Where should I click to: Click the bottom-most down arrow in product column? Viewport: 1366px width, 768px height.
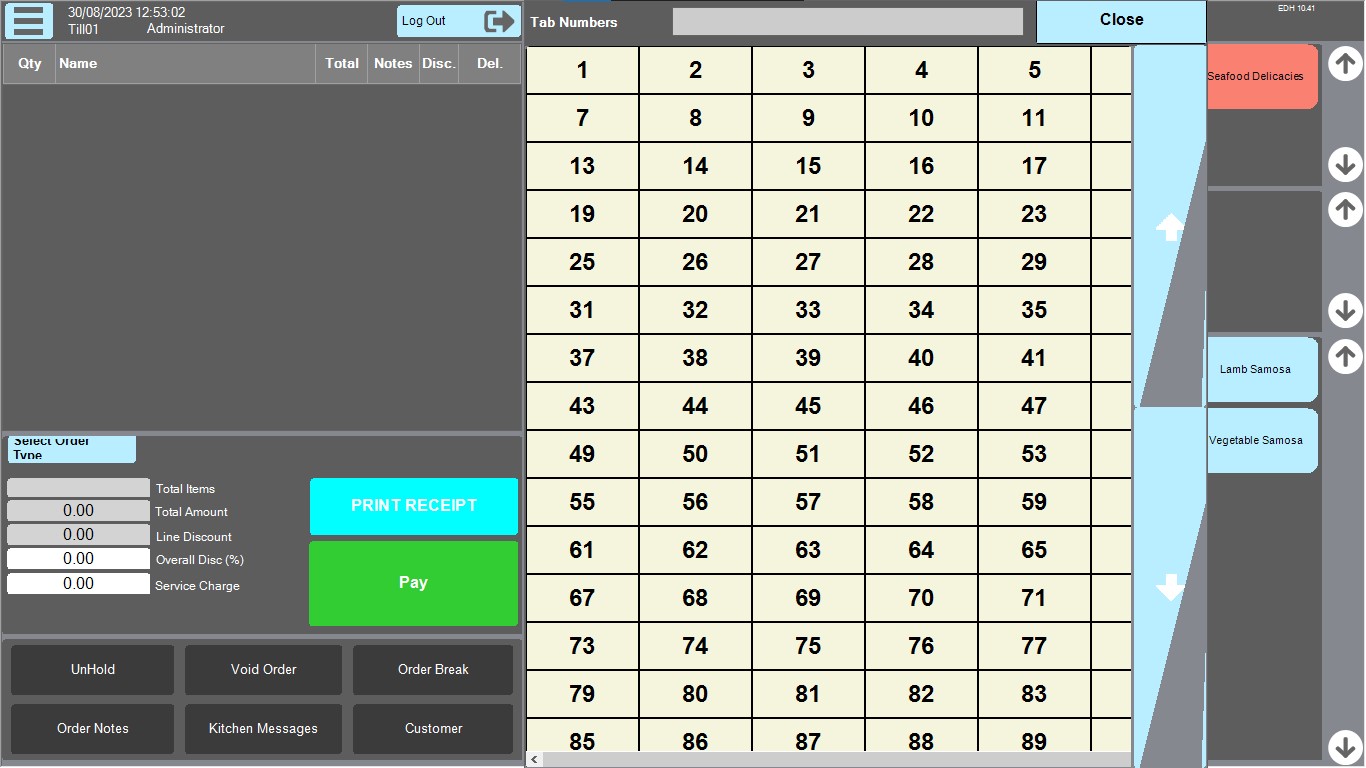1345,746
